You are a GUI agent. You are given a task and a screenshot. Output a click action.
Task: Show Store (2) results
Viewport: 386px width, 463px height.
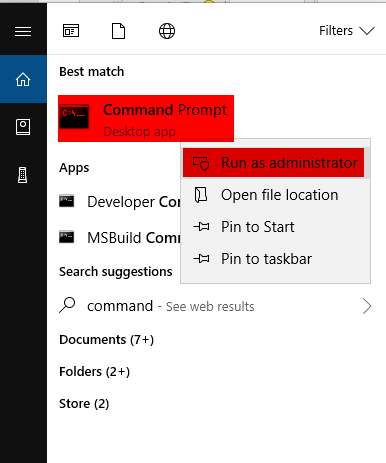click(x=84, y=404)
